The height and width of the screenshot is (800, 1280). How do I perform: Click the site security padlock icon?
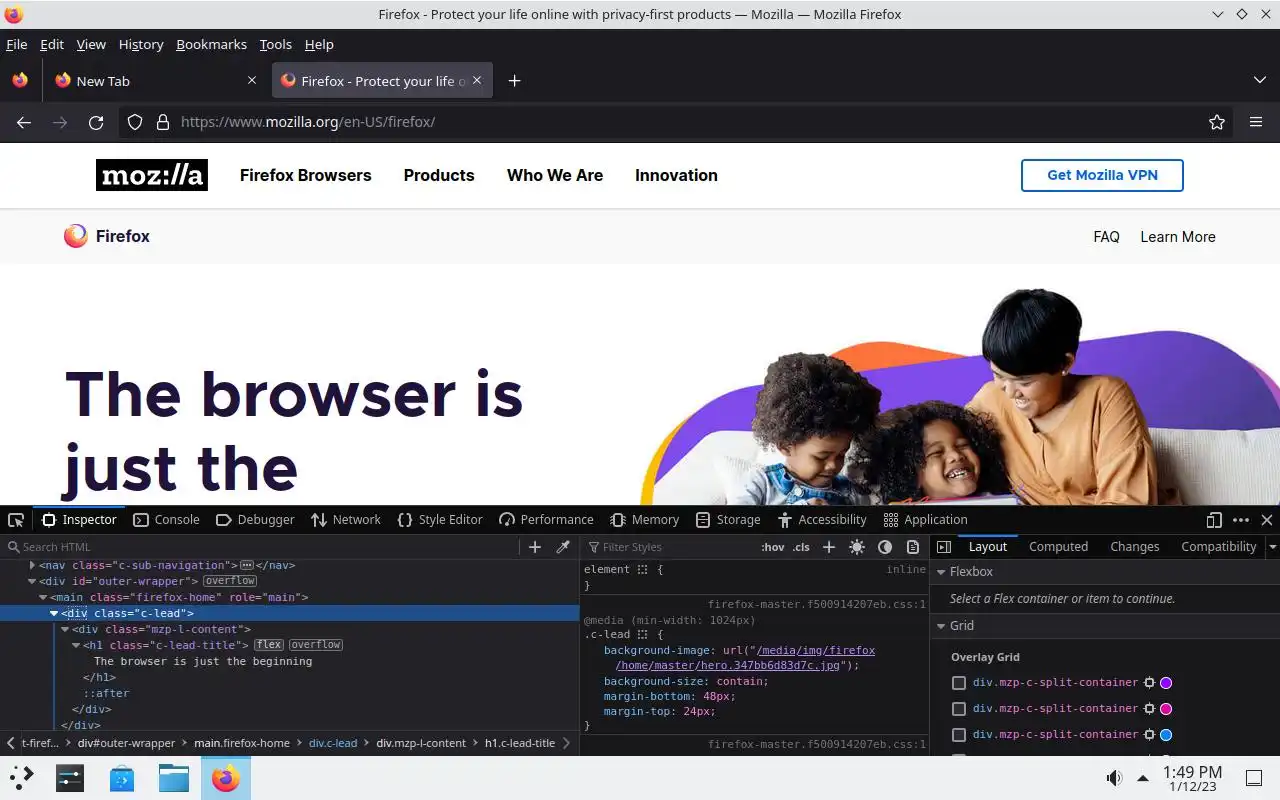tap(163, 122)
